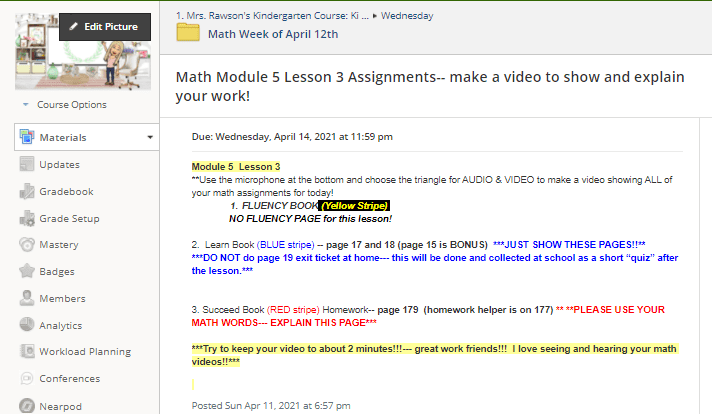
Task: Open Workload Planning
Action: point(85,351)
